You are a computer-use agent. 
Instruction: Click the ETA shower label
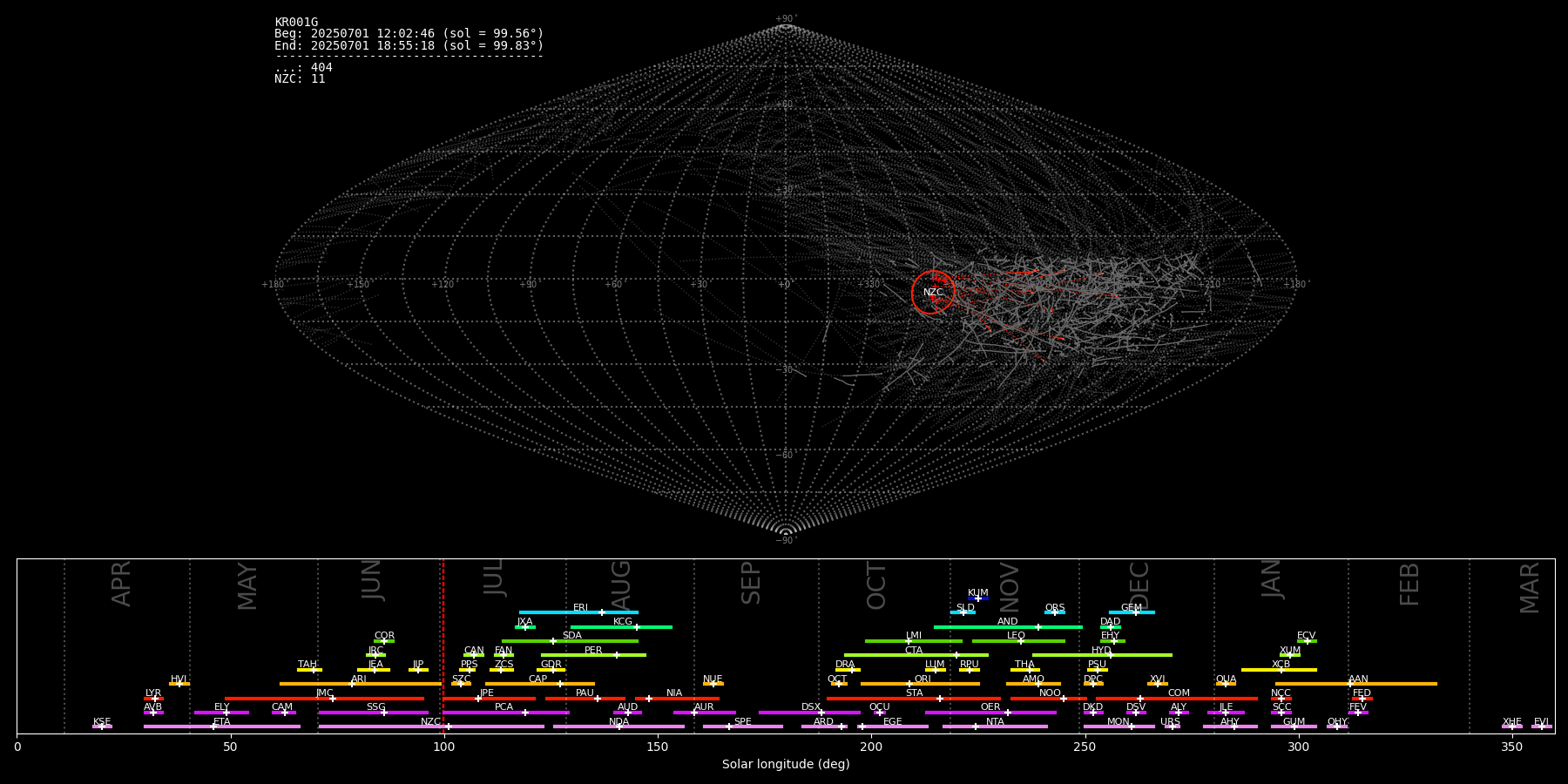(x=222, y=722)
